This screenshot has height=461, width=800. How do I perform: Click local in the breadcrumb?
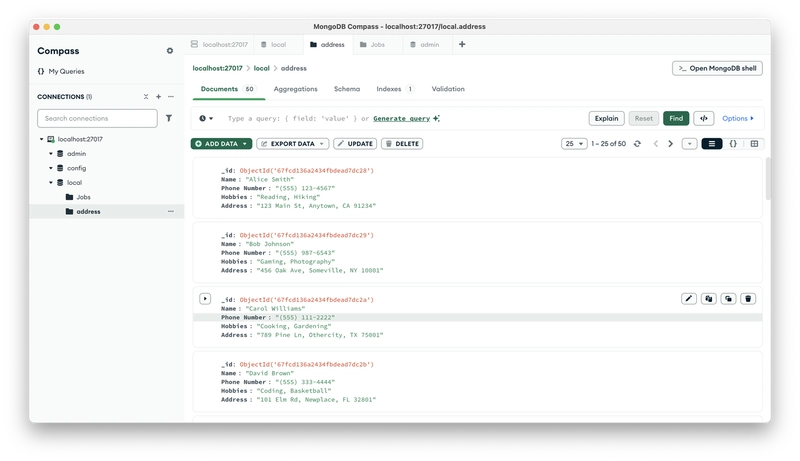tap(262, 68)
